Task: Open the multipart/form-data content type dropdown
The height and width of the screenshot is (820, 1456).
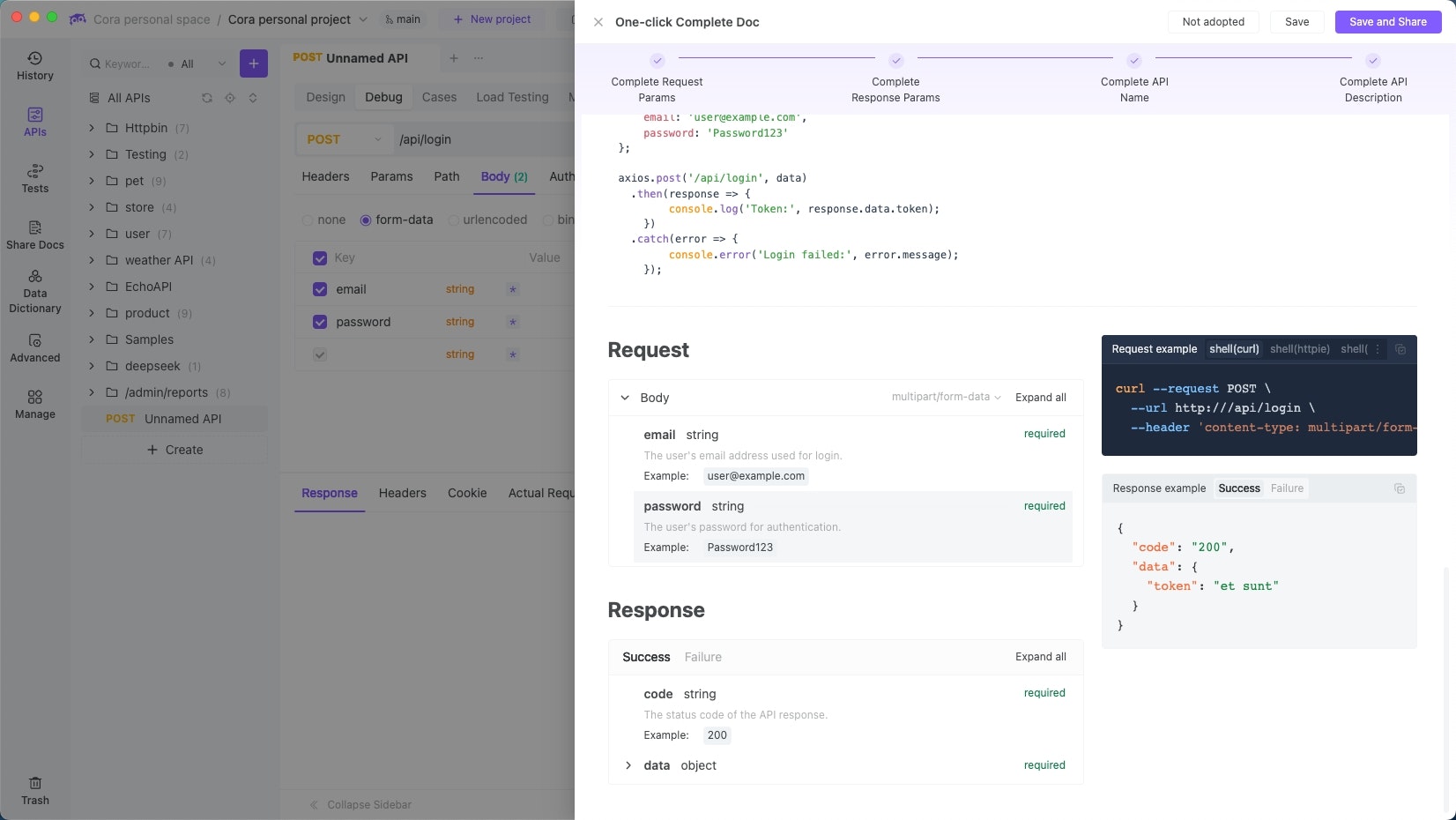Action: coord(946,398)
